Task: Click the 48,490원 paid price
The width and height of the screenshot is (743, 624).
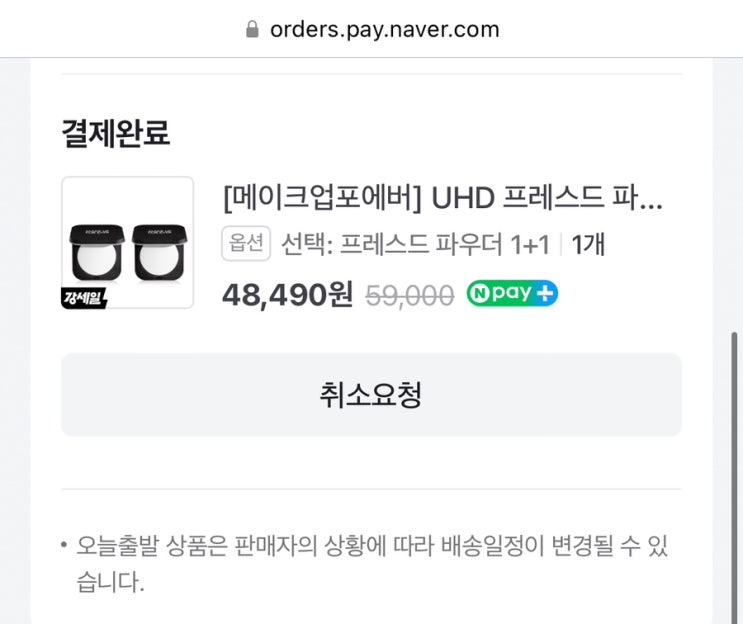Action: (x=288, y=295)
